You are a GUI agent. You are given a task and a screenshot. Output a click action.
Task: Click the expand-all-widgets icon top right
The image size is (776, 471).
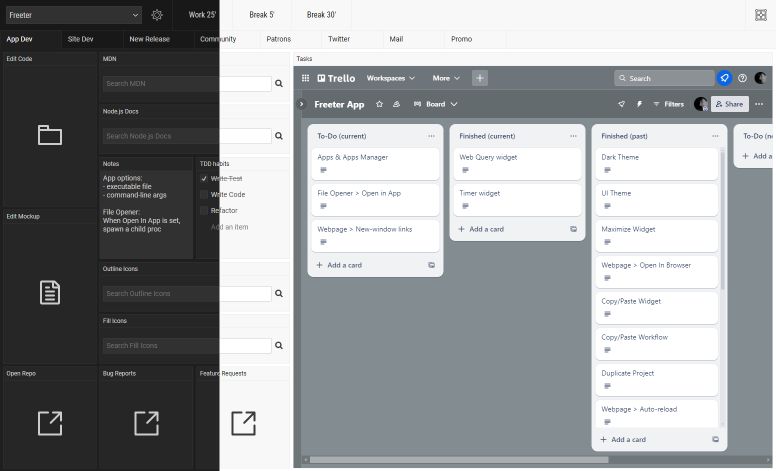coord(761,15)
